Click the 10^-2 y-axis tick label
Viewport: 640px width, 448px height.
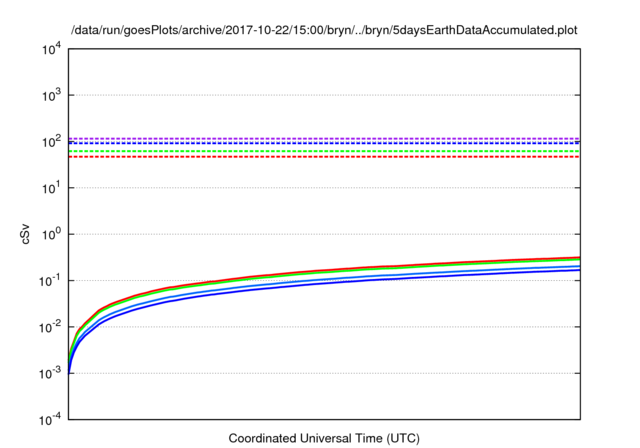click(50, 327)
